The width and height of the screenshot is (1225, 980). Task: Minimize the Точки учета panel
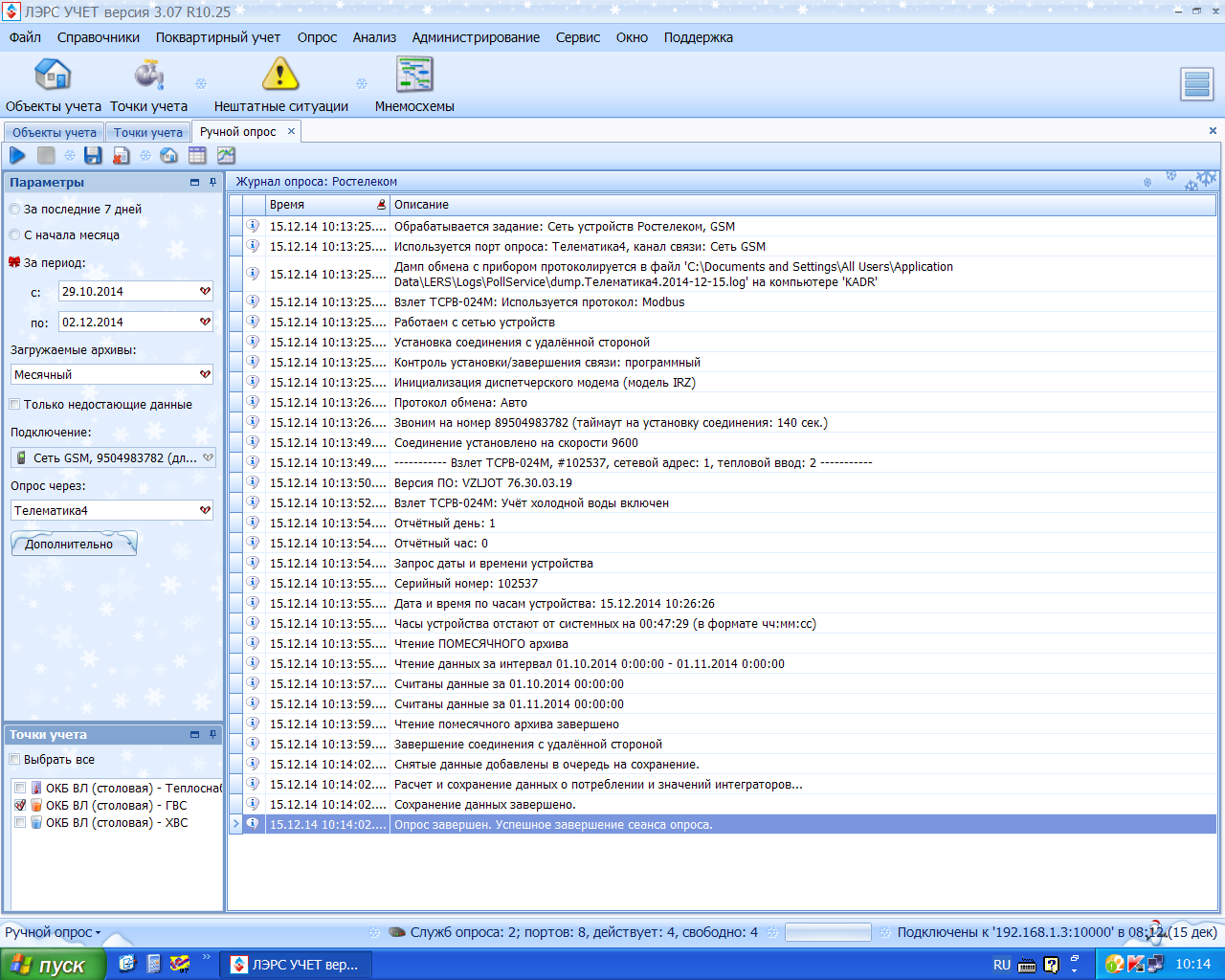(x=195, y=734)
